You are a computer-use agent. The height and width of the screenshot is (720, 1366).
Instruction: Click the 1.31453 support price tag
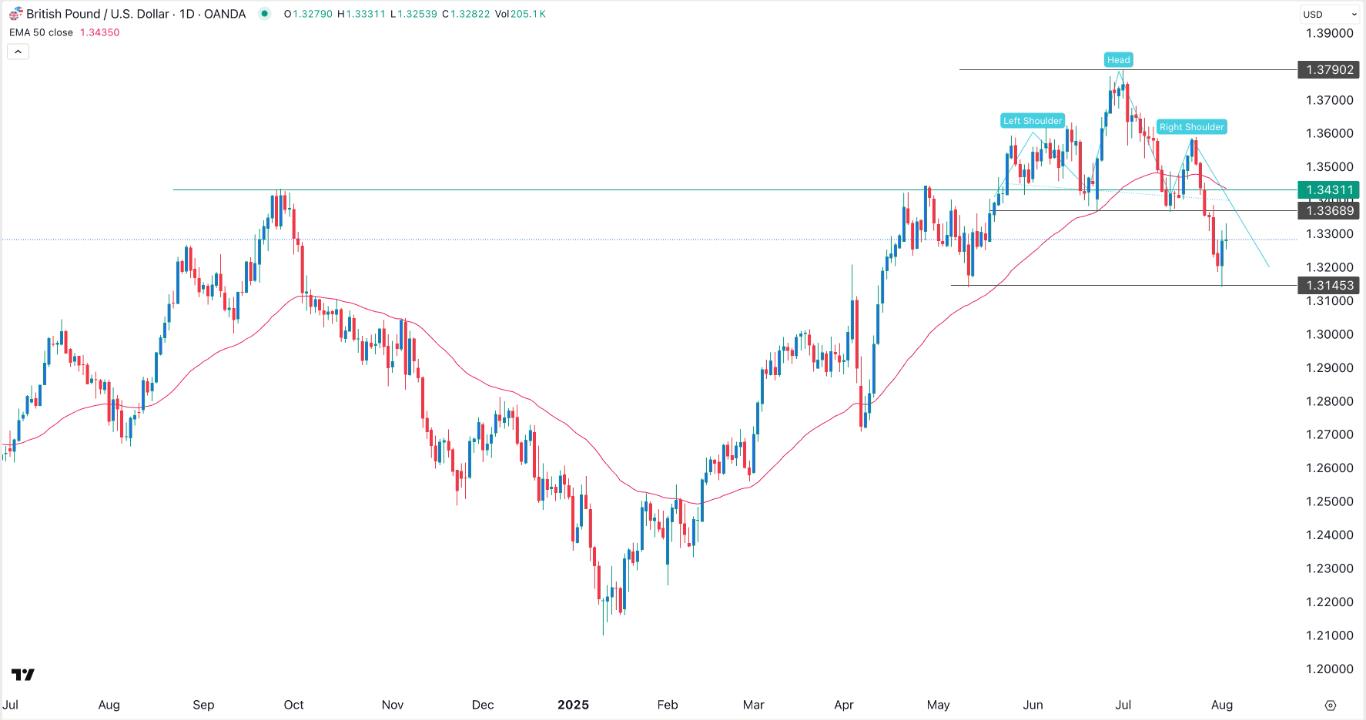point(1329,285)
